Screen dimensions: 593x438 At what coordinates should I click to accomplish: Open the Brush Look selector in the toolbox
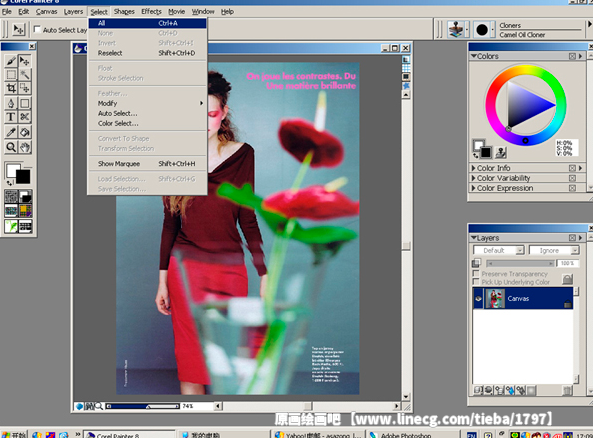point(11,226)
